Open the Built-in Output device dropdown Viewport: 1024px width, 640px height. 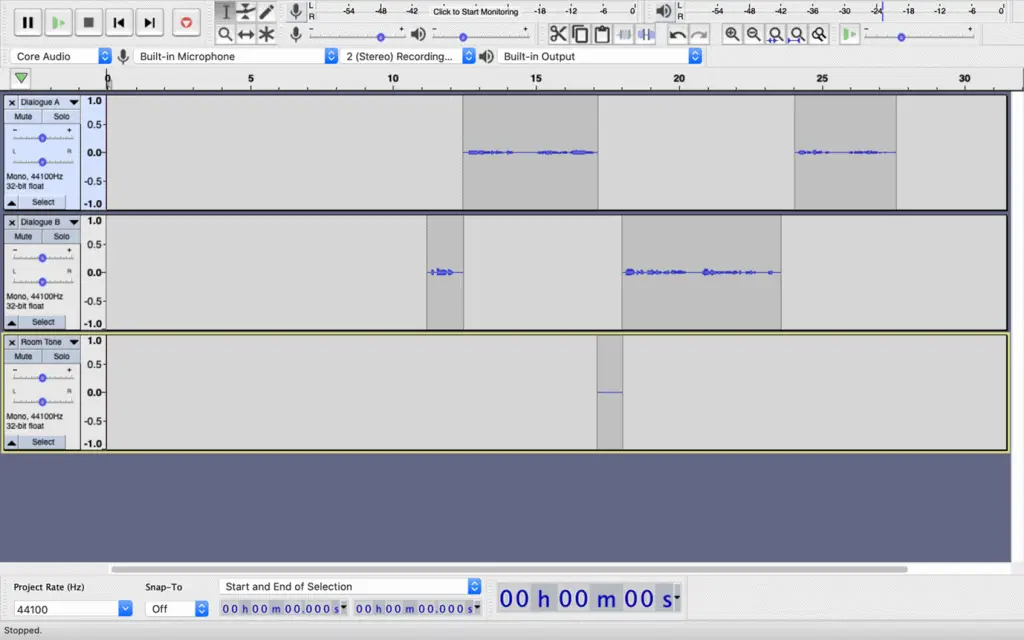[600, 56]
